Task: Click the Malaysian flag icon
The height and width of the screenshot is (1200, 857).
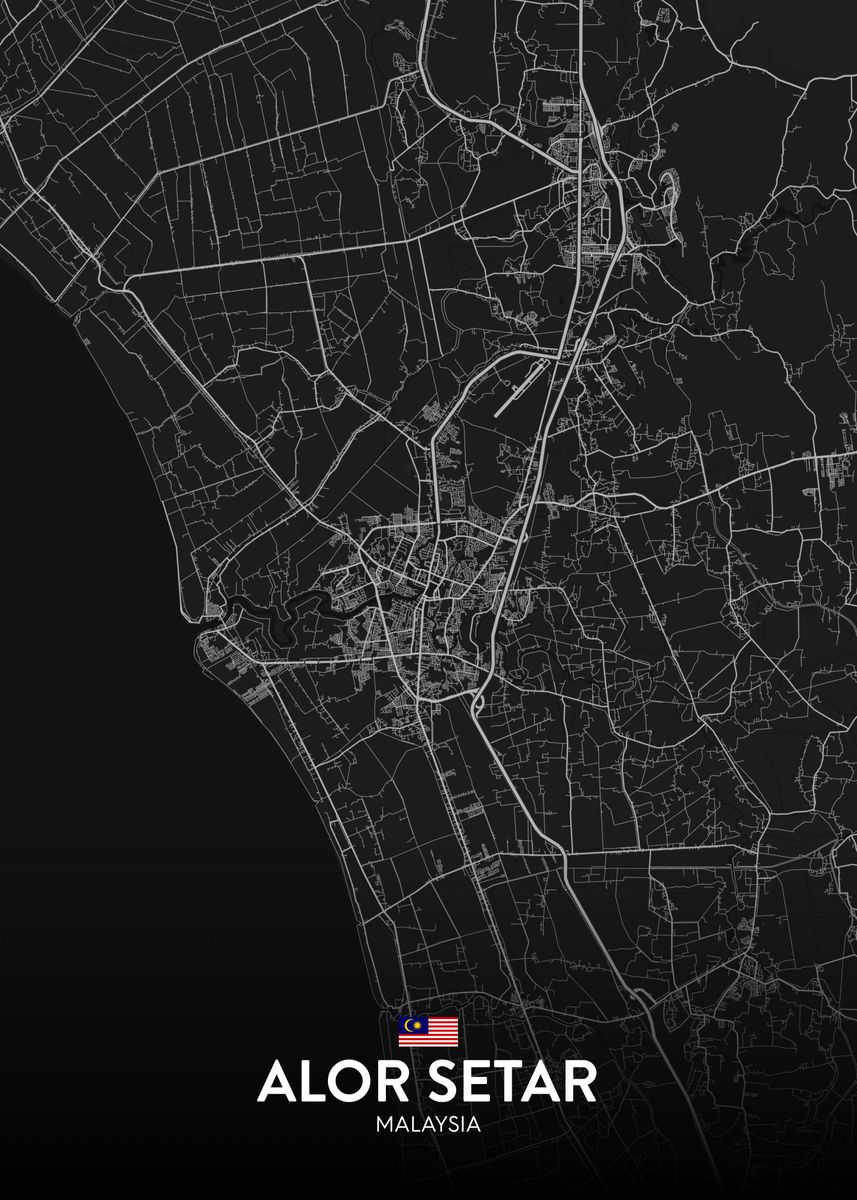Action: 428,1031
